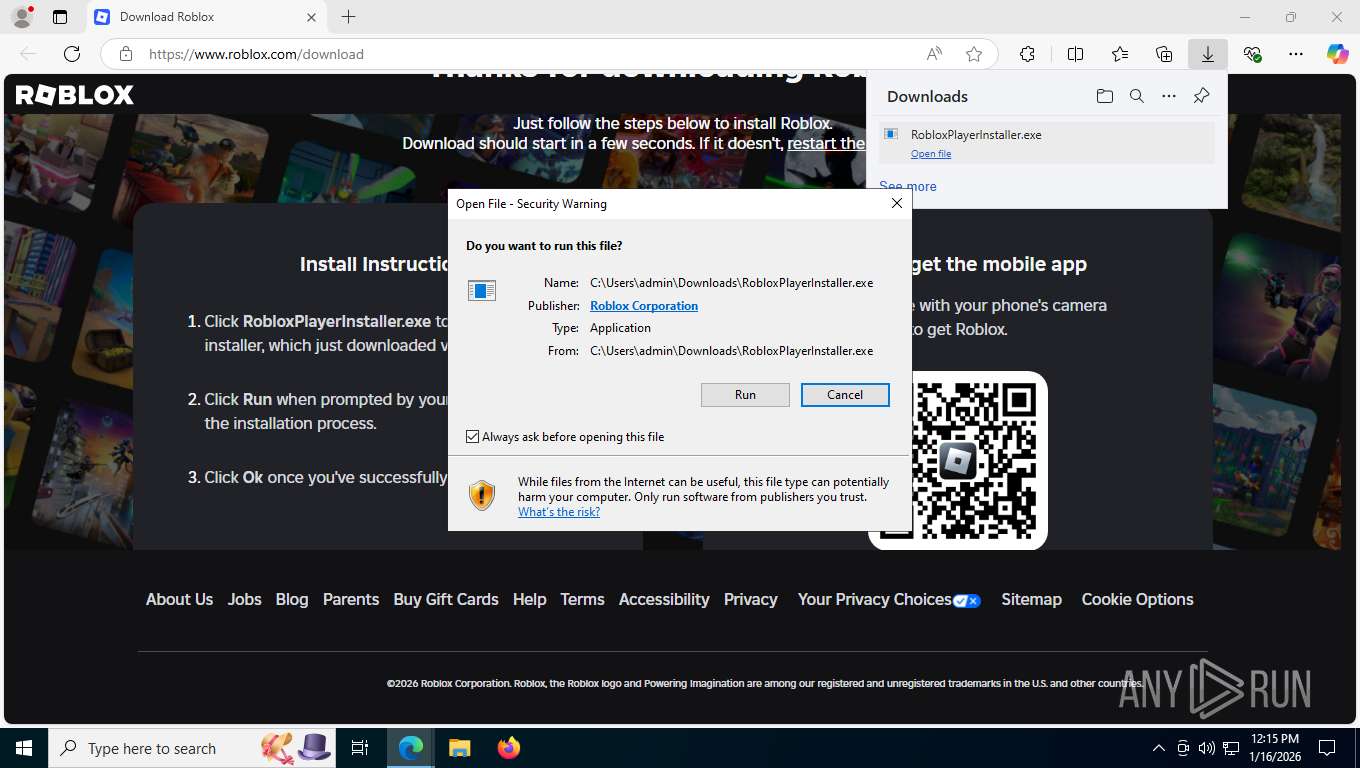This screenshot has height=768, width=1360.
Task: Open Browser essentials heart icon
Action: [x=1252, y=54]
